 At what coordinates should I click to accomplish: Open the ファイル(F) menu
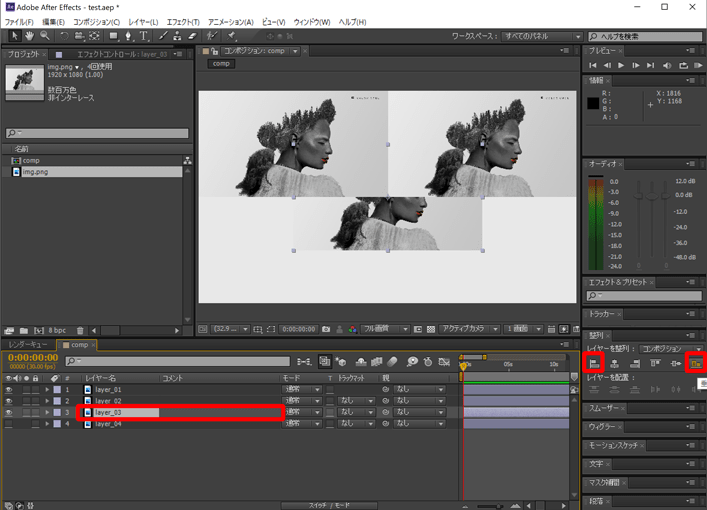19,22
